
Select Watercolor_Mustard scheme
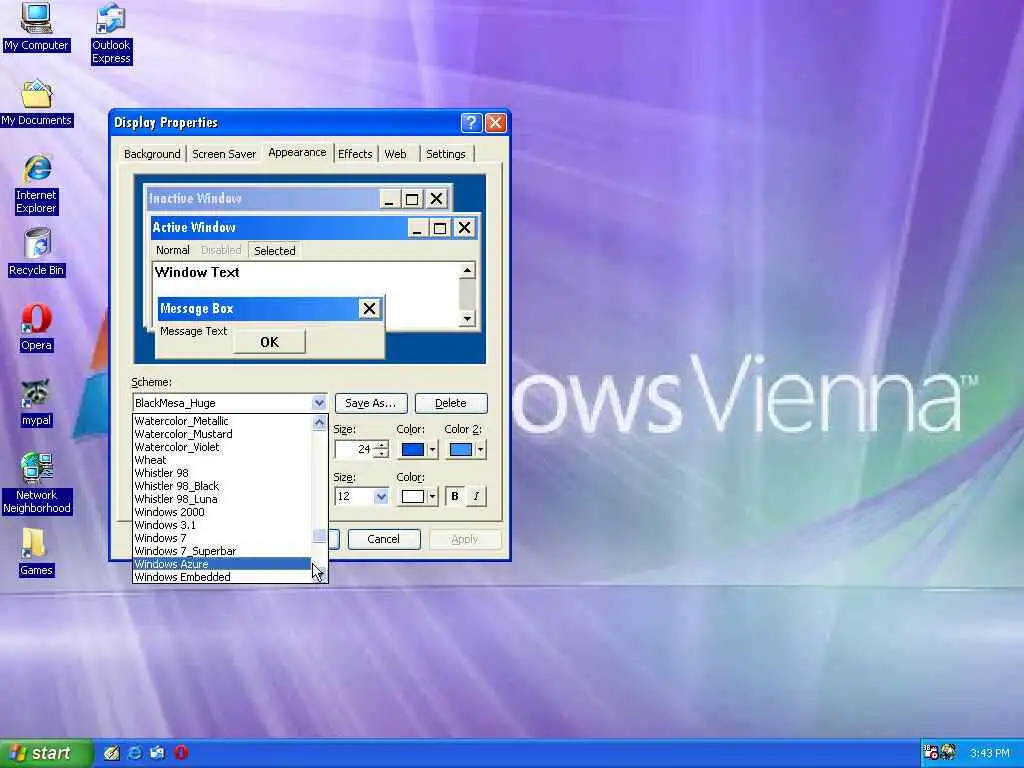coord(222,434)
